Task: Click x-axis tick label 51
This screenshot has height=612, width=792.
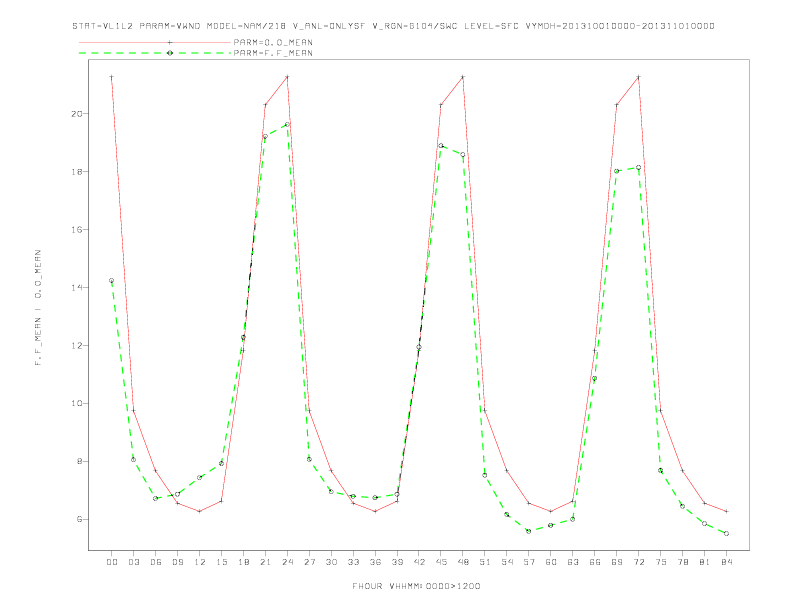Action: (485, 562)
